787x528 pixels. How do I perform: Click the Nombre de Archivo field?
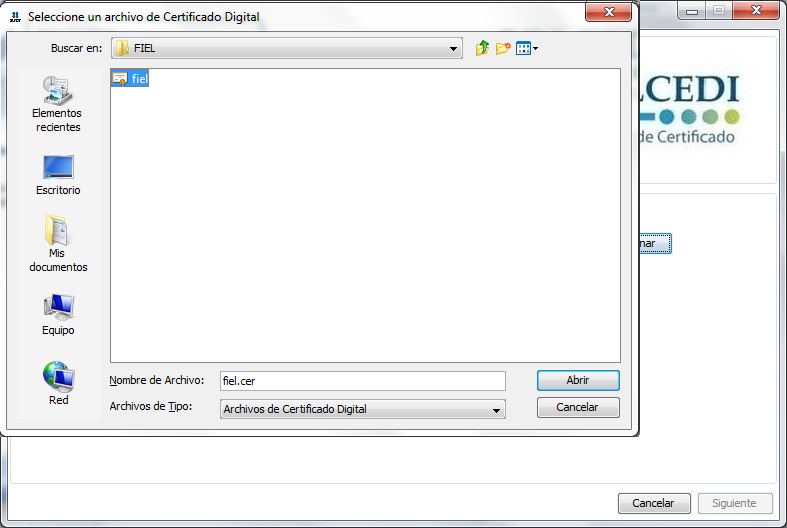(x=362, y=381)
